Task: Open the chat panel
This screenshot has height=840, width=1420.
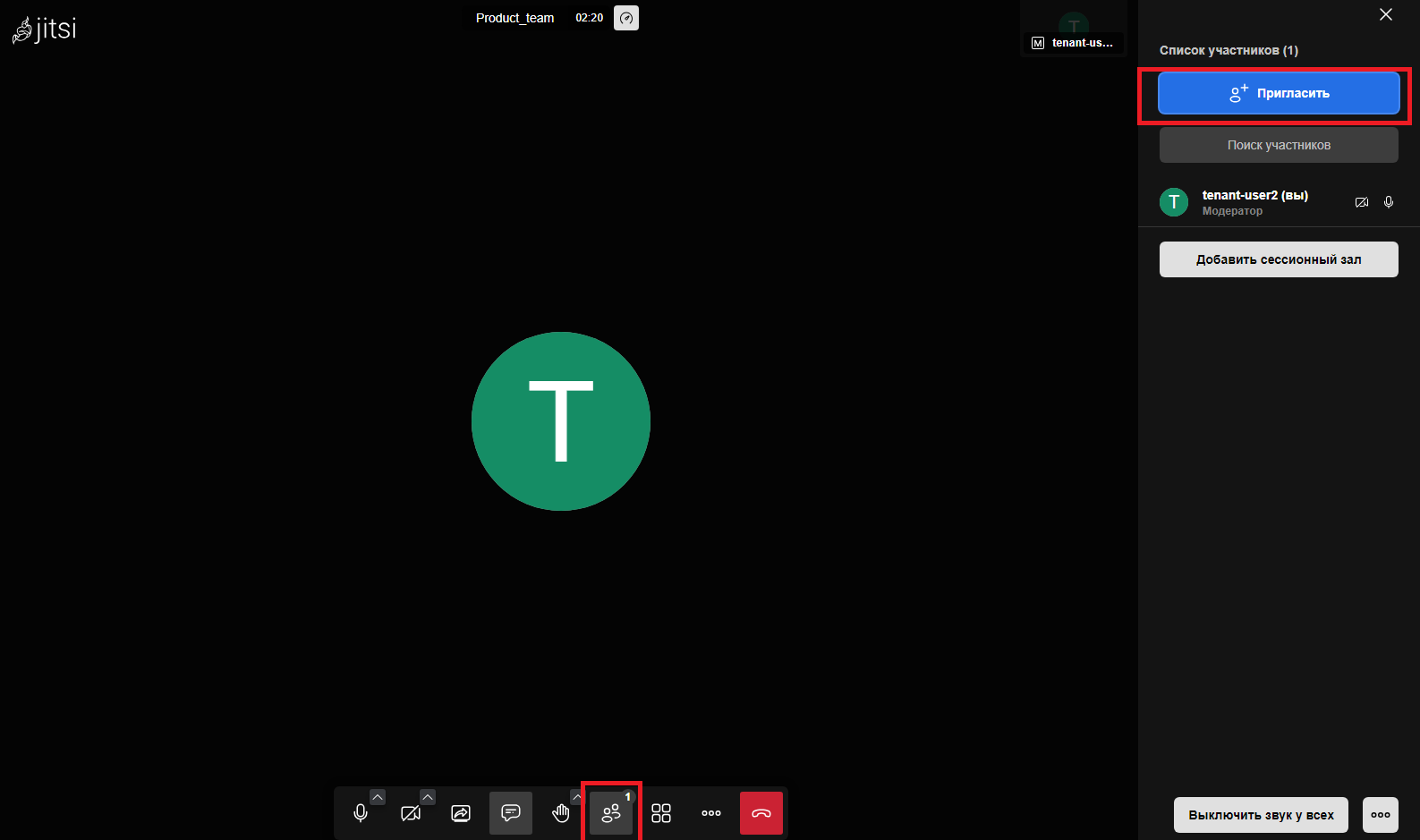Action: [x=511, y=813]
